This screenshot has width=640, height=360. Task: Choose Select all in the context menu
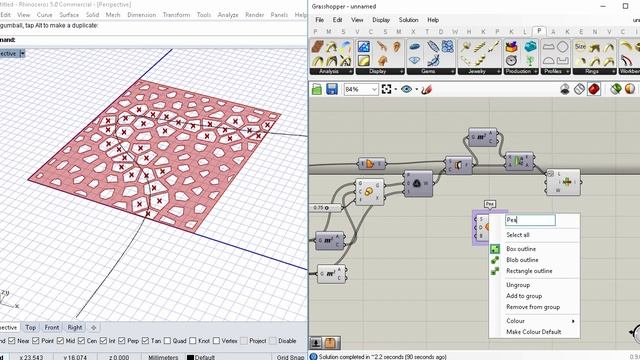coord(518,235)
